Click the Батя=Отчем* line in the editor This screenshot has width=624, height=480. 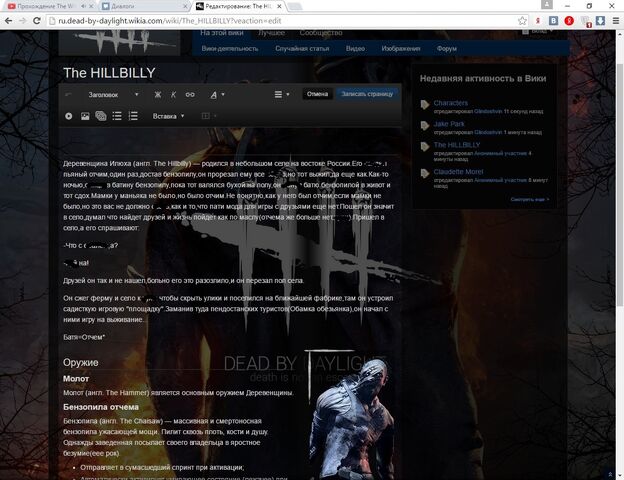pos(84,337)
